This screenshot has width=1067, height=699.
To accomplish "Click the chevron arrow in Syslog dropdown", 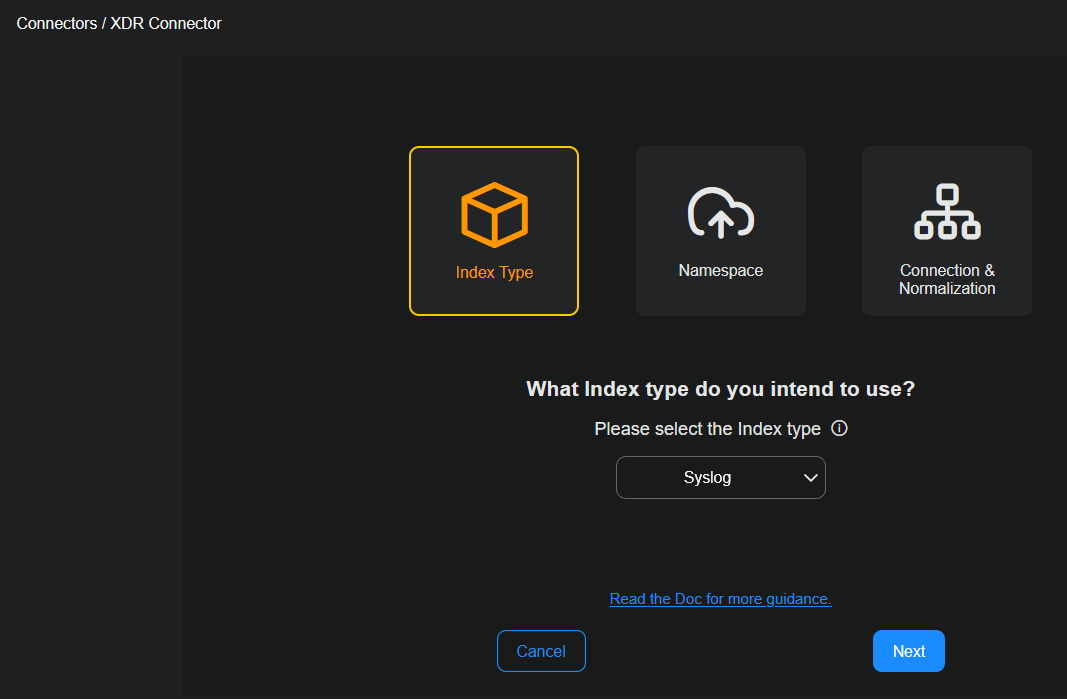I will pyautogui.click(x=810, y=478).
